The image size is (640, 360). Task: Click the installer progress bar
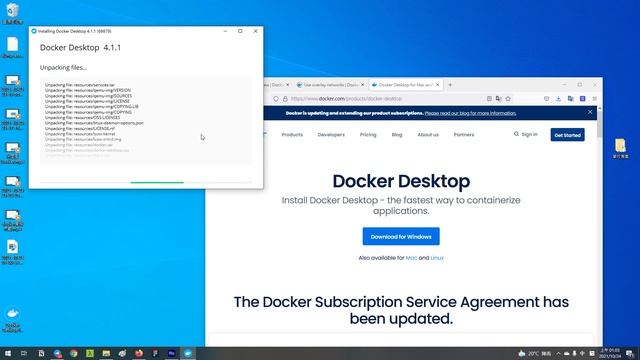(x=146, y=182)
